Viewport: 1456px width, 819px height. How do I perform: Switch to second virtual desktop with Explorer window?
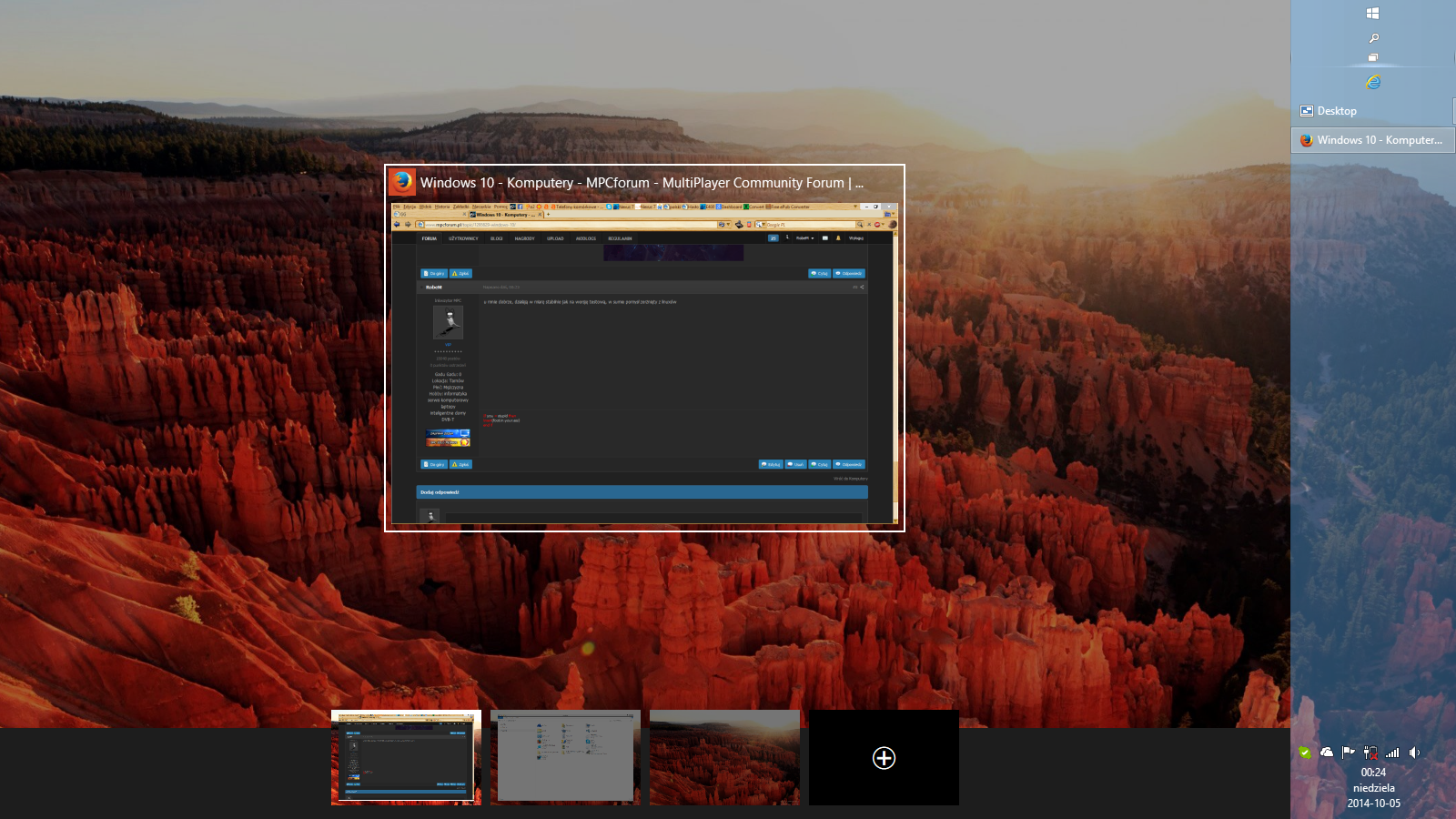[x=565, y=757]
